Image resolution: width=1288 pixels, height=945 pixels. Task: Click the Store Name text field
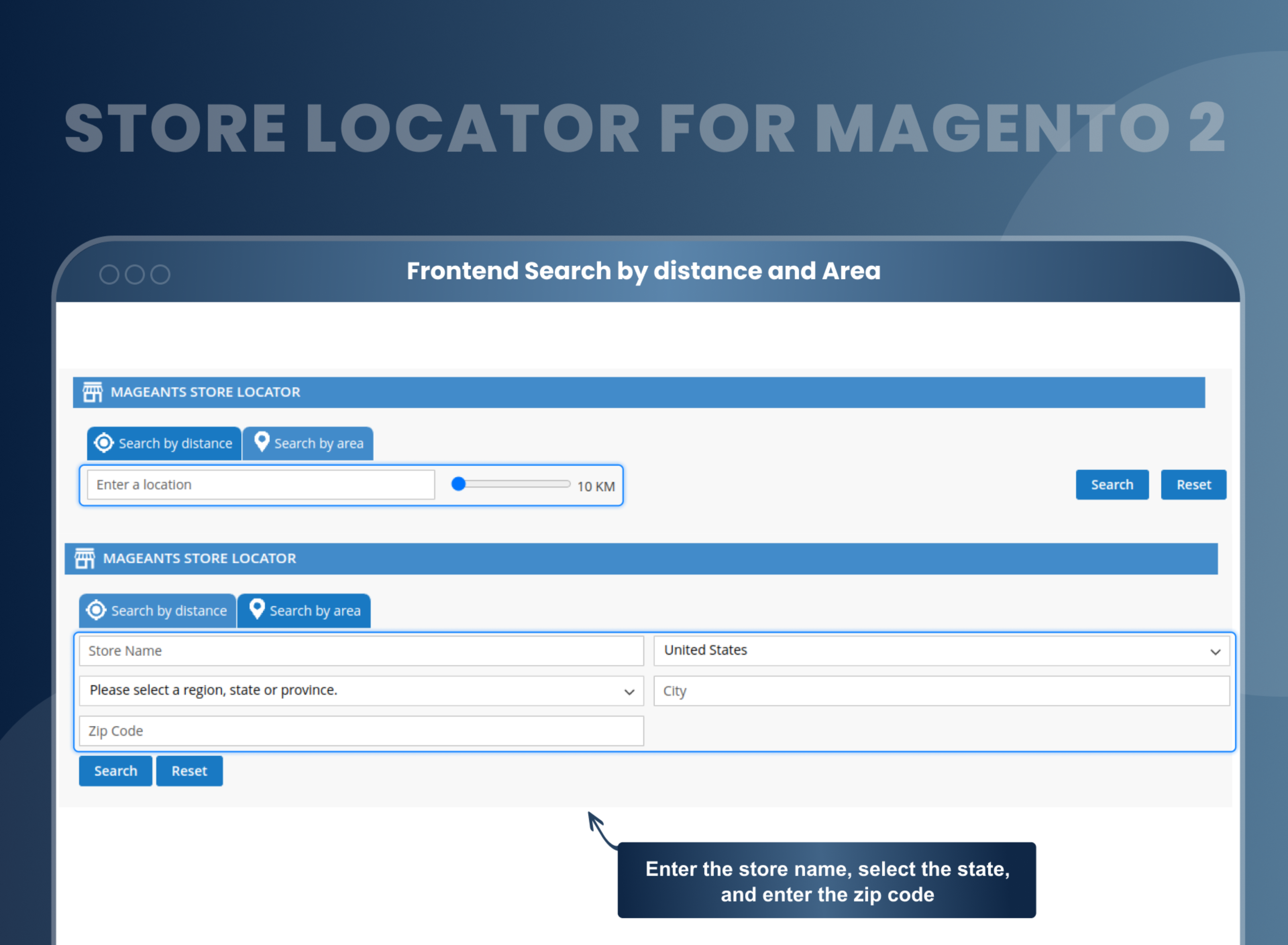(360, 650)
